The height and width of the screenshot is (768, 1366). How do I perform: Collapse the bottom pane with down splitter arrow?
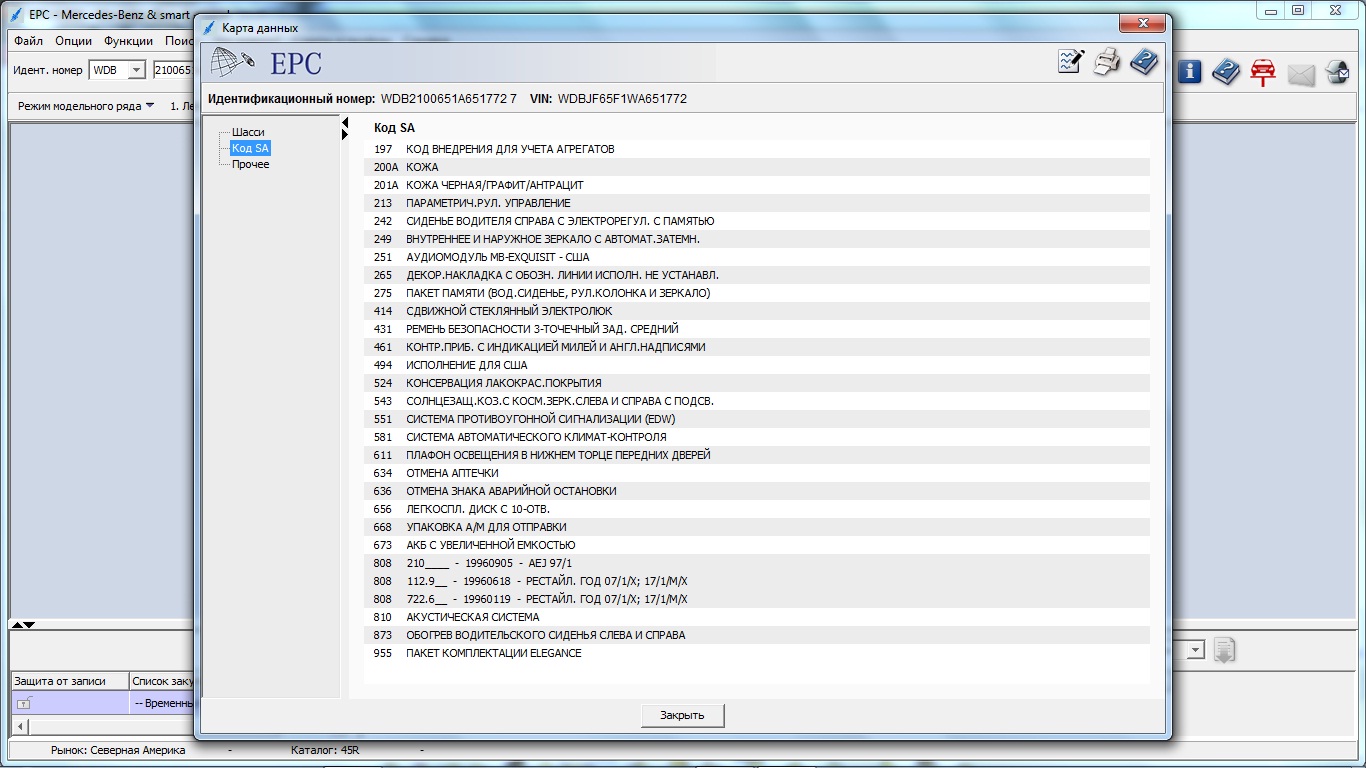point(30,625)
